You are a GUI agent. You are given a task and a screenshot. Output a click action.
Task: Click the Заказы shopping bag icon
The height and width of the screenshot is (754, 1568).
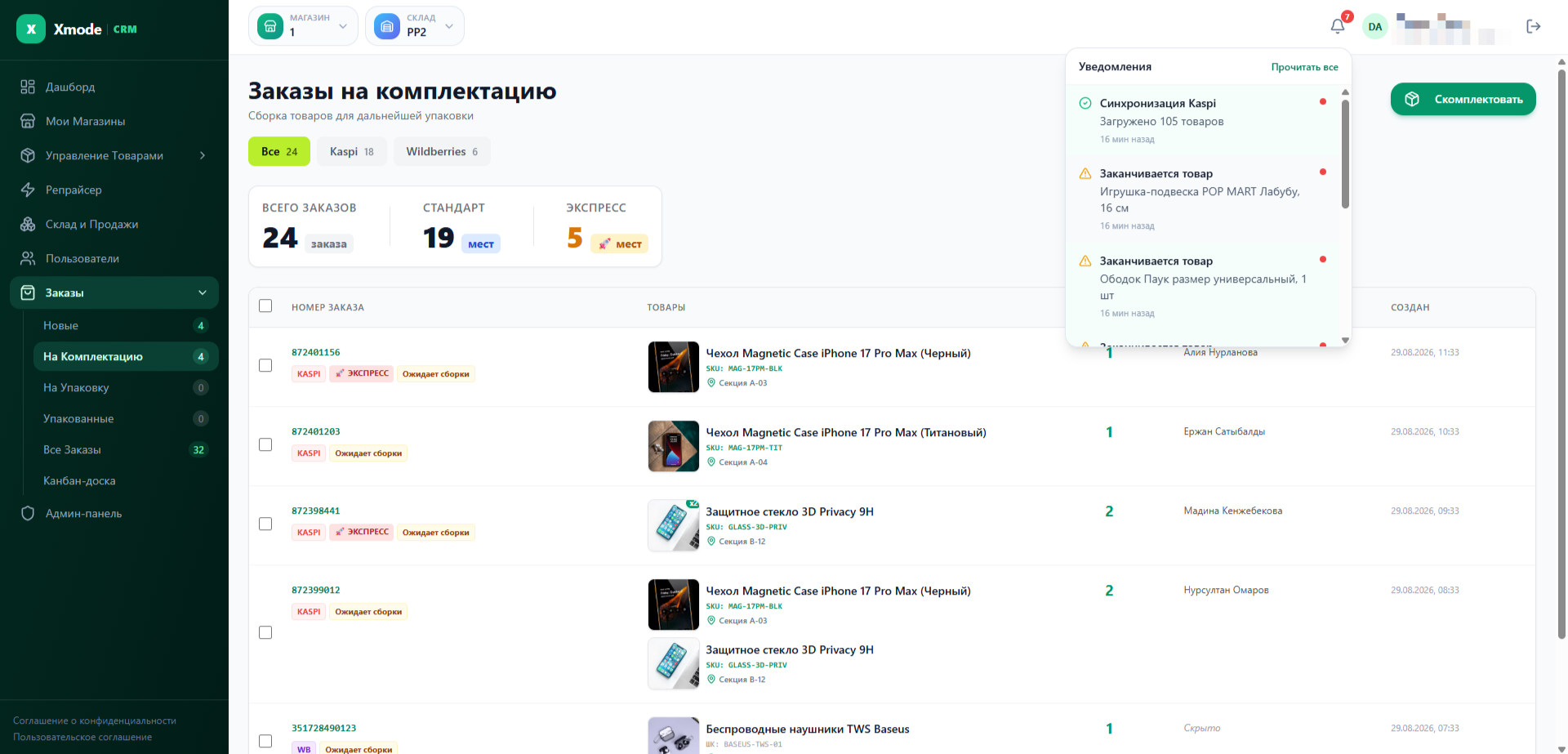[x=28, y=292]
